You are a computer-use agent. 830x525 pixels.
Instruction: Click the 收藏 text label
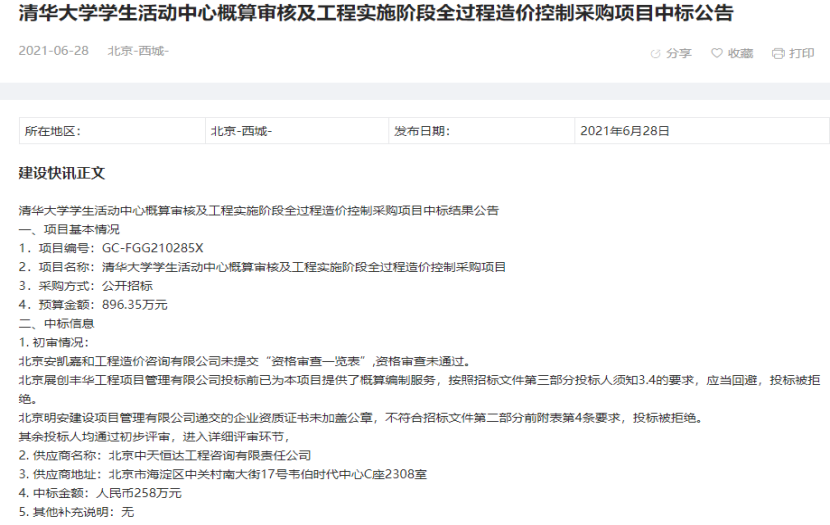click(x=740, y=53)
